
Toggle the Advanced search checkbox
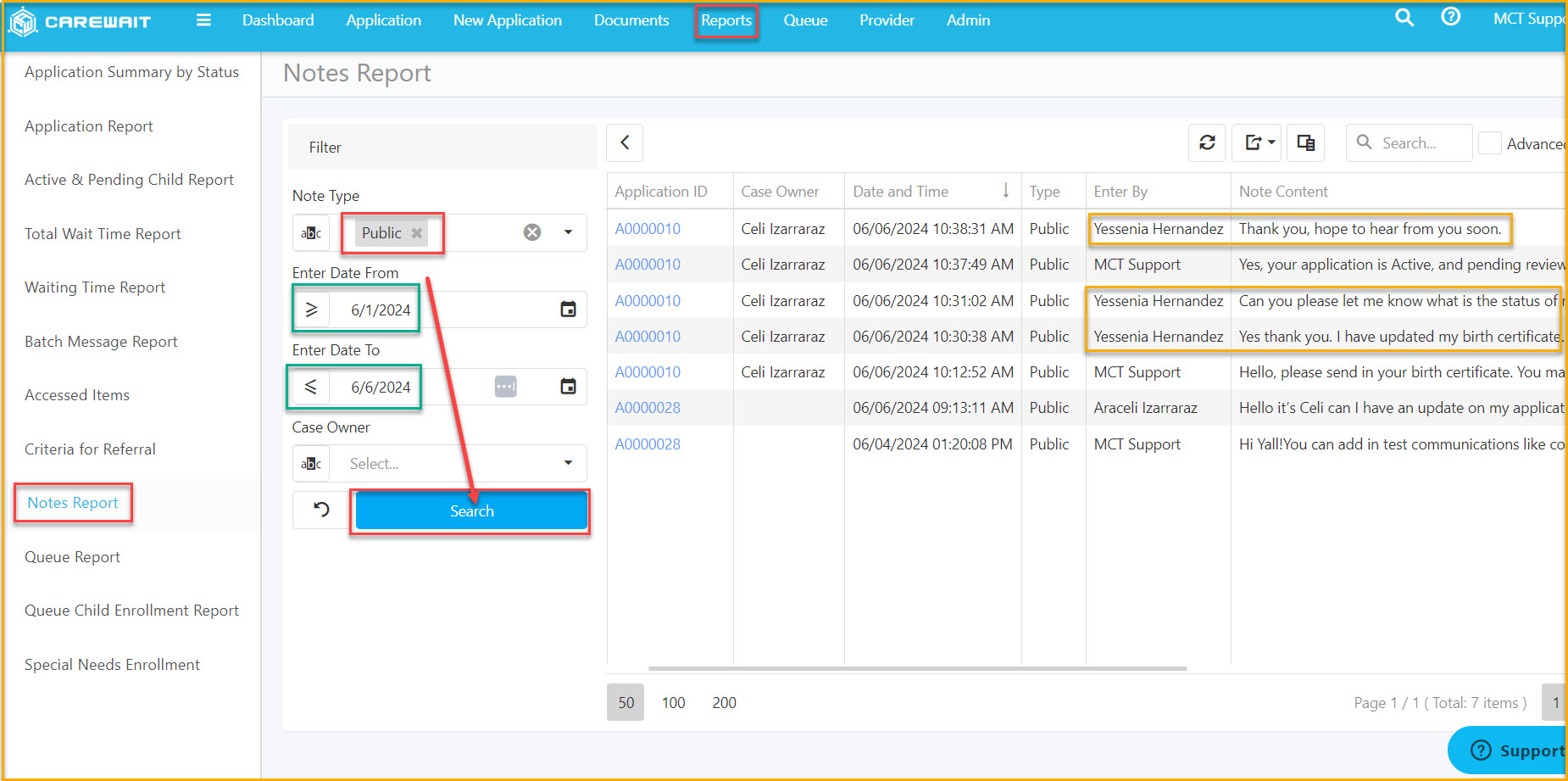1489,143
